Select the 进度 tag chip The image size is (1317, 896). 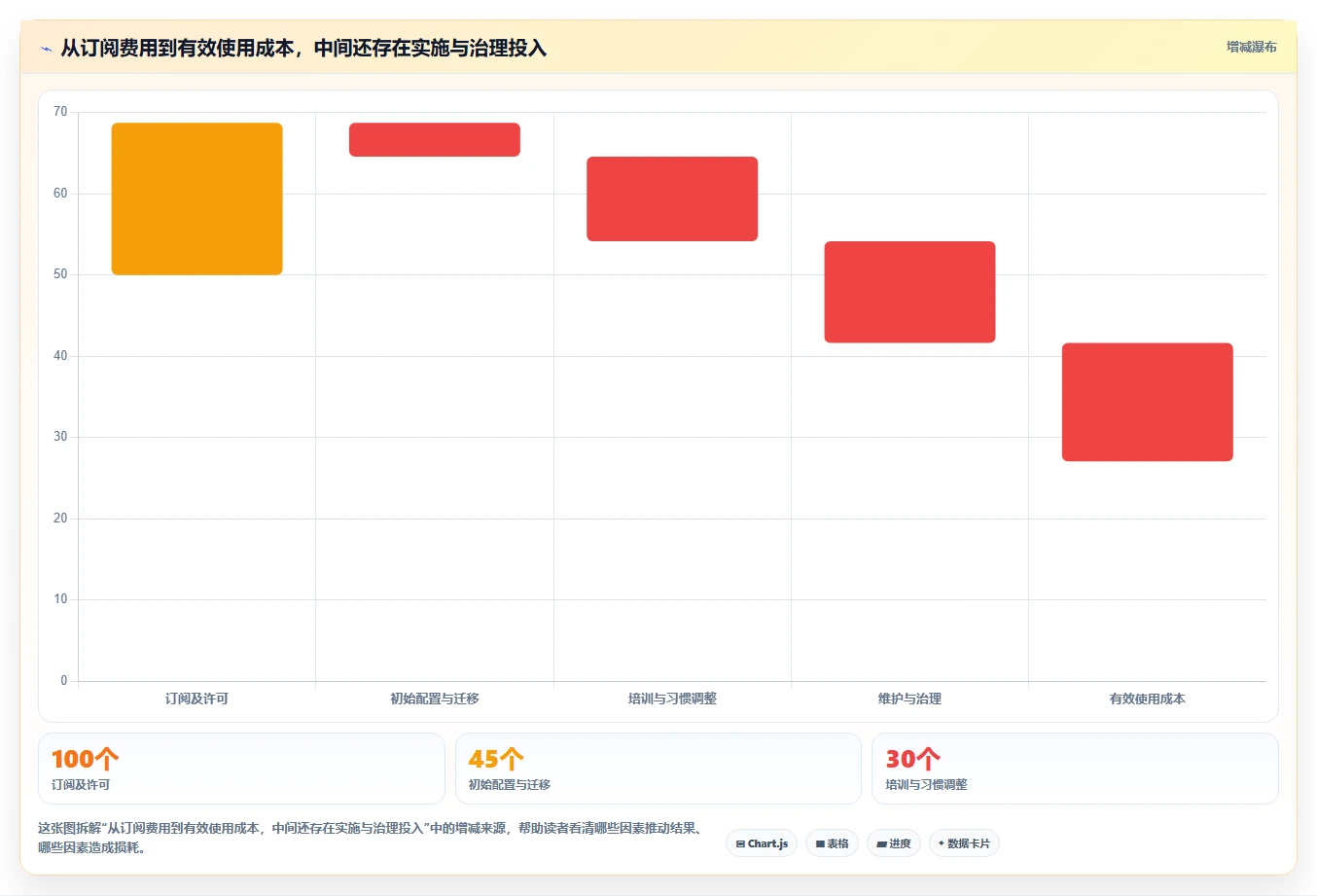coord(894,843)
